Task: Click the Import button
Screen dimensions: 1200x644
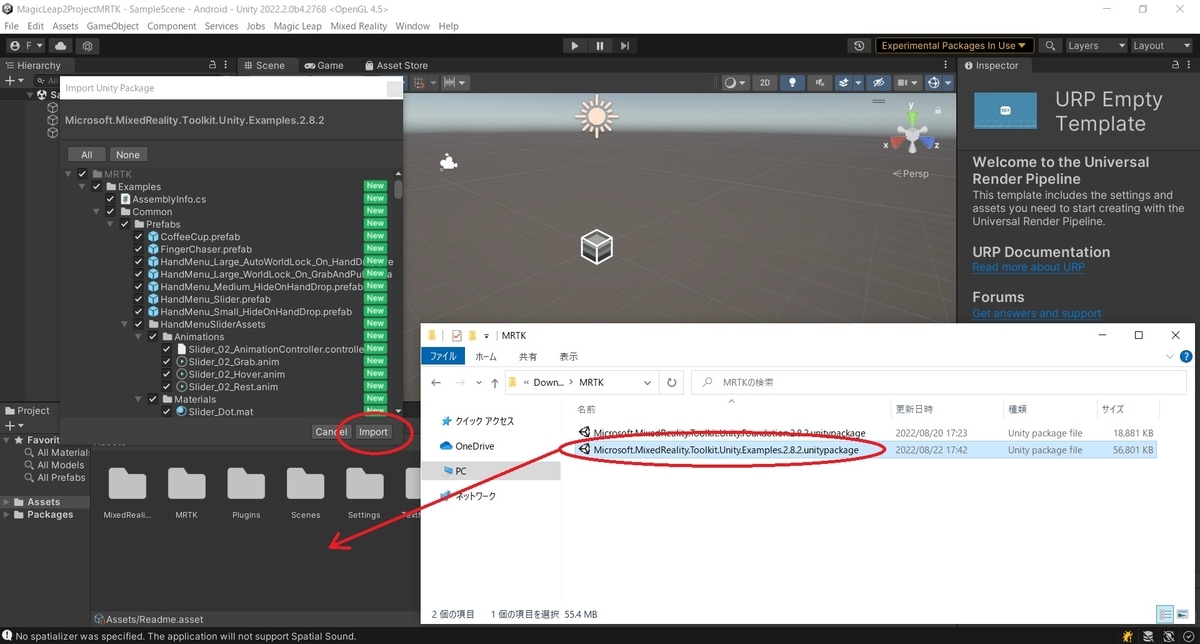Action: click(373, 432)
